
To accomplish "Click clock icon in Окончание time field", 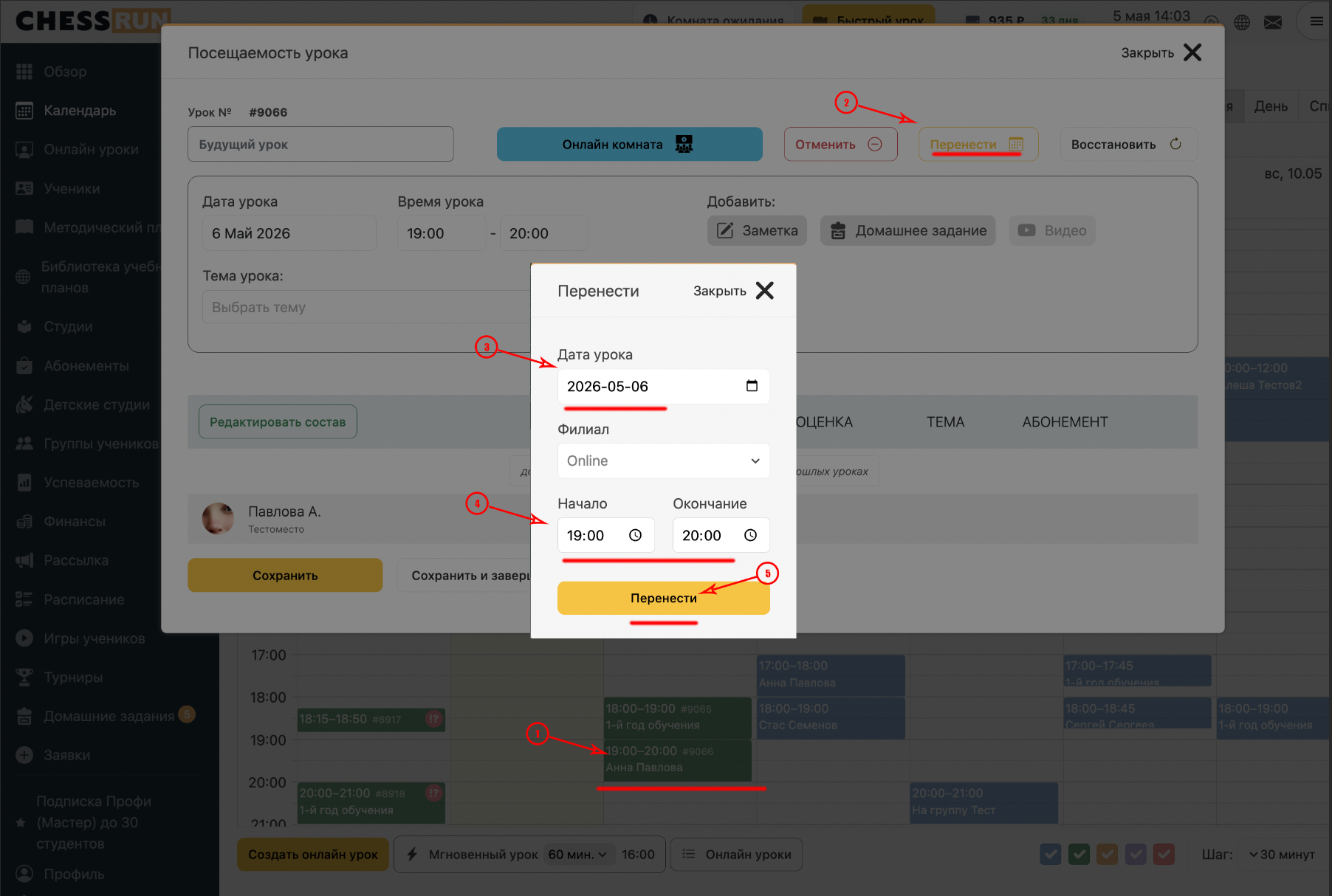I will pyautogui.click(x=750, y=535).
